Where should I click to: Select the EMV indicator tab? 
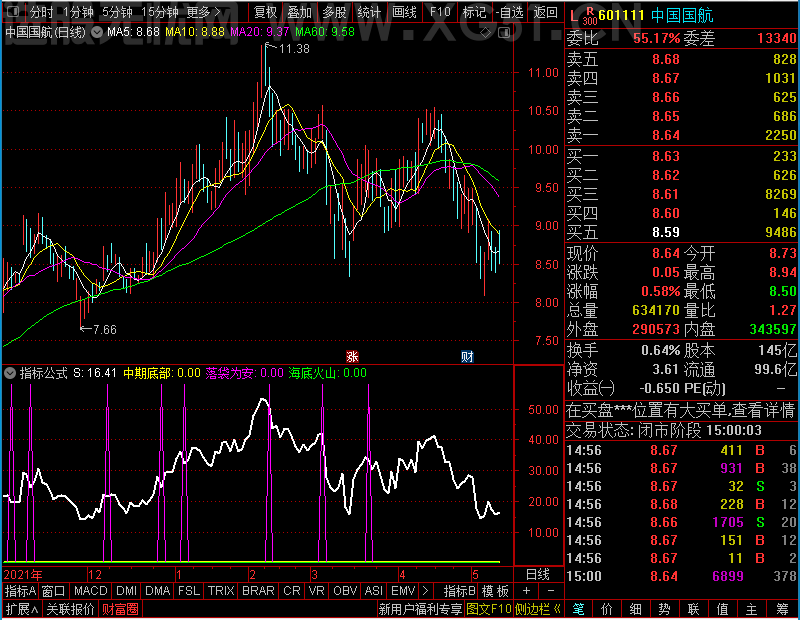tap(403, 590)
